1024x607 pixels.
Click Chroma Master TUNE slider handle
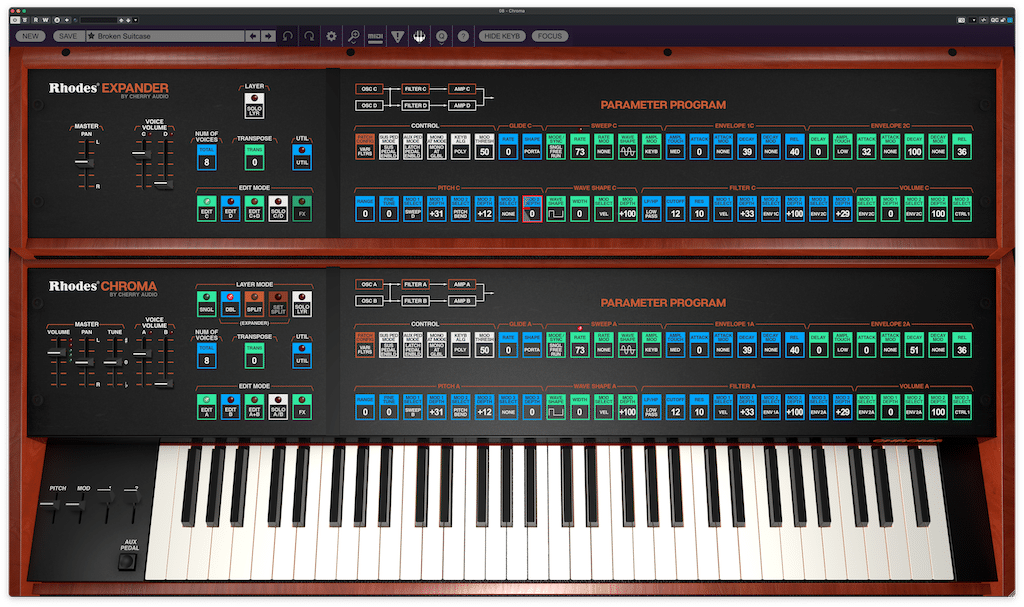click(113, 363)
